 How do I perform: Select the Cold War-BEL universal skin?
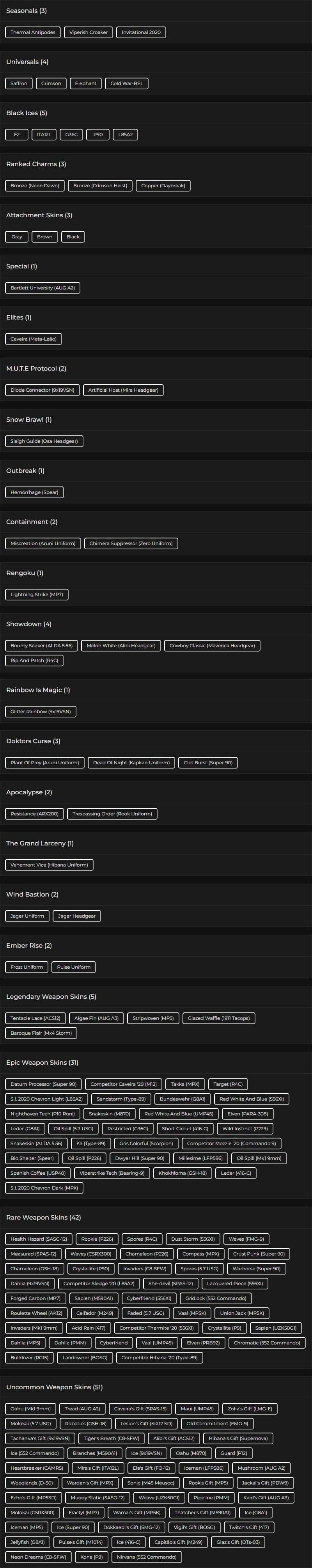[x=126, y=83]
